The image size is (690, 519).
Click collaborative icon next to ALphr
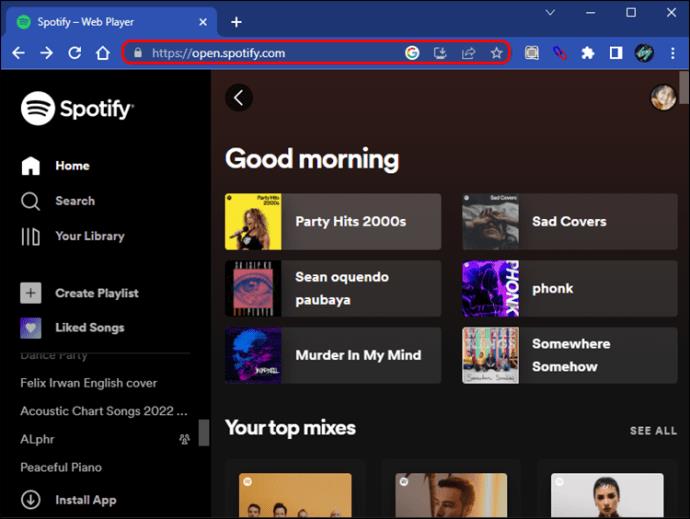click(x=184, y=439)
